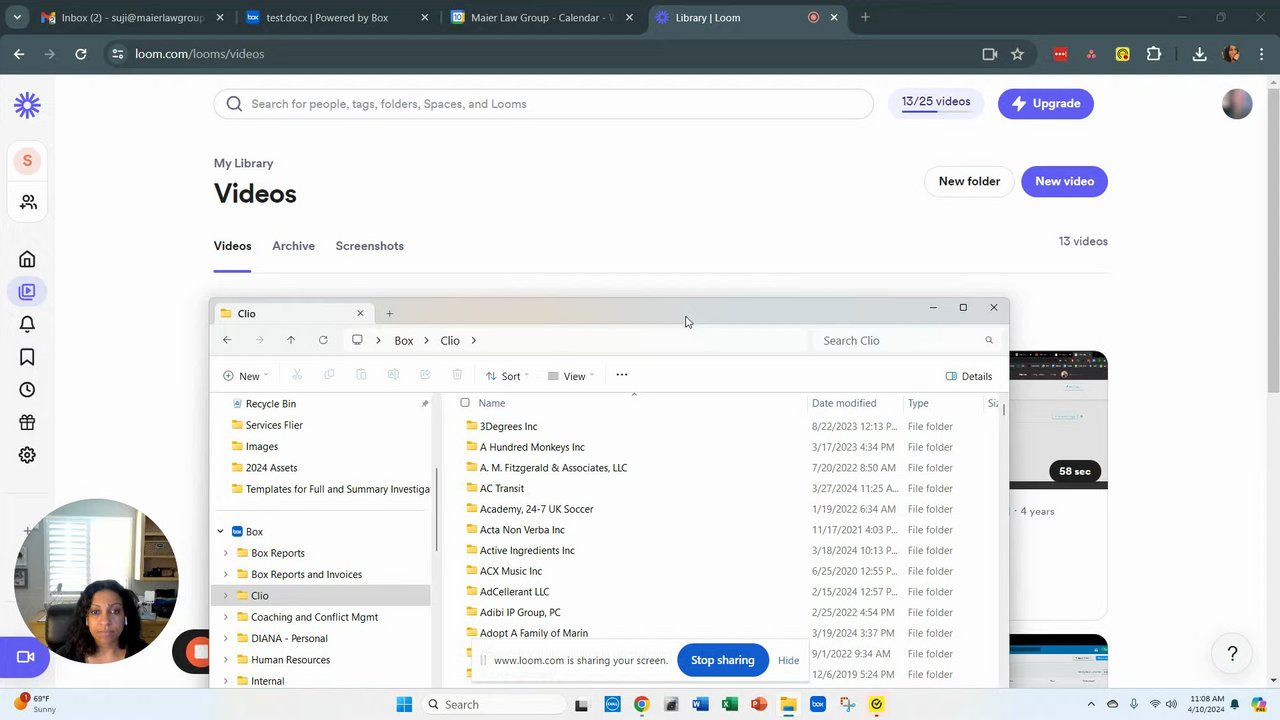The height and width of the screenshot is (720, 1280).
Task: Open Chrome tab search chevron
Action: click(17, 17)
